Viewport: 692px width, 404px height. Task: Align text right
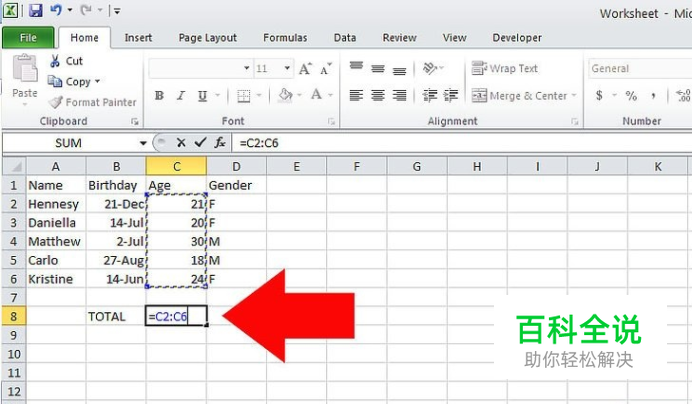pos(399,95)
